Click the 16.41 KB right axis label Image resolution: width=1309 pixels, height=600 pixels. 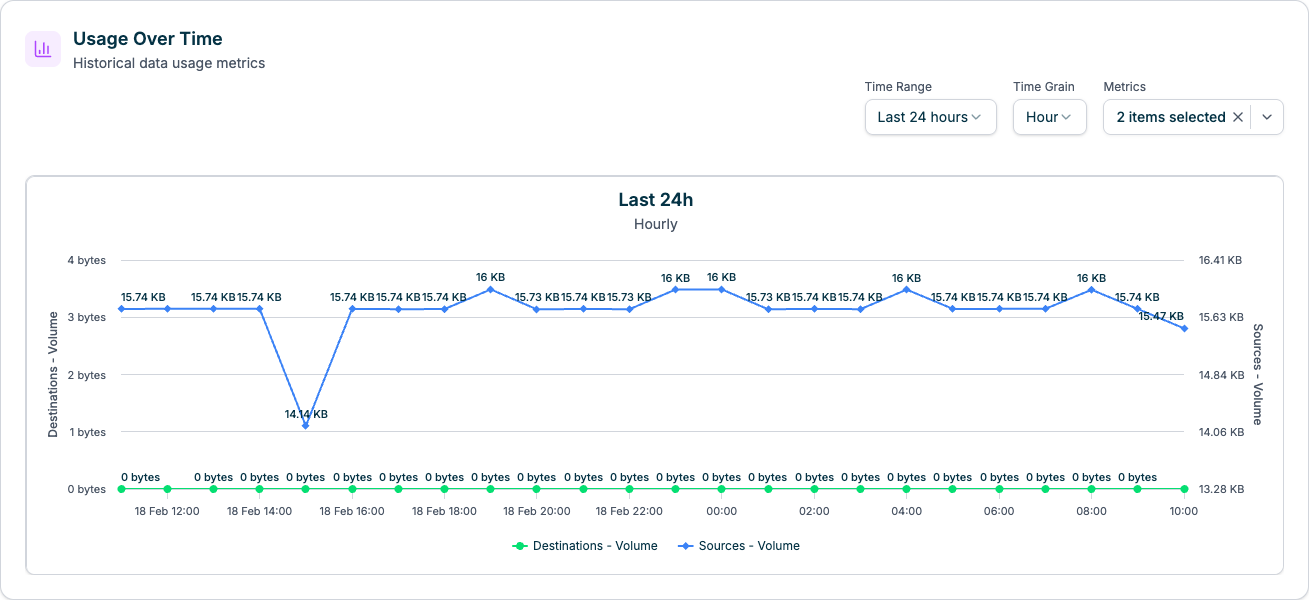pos(1219,259)
